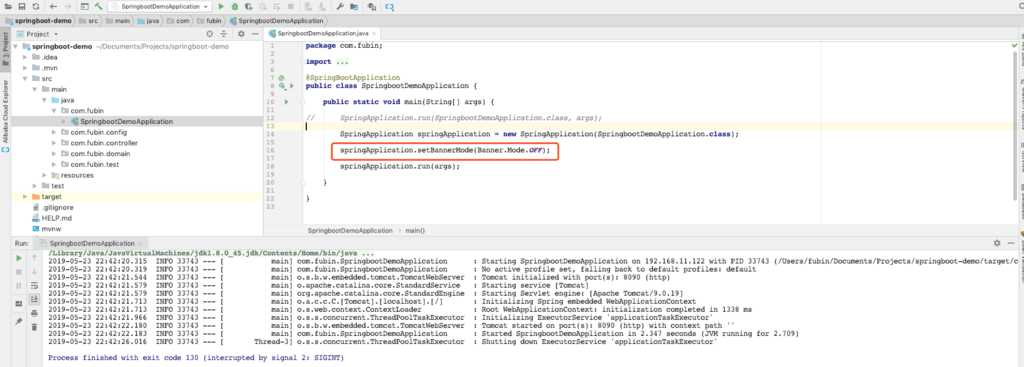Toggle the Pin Tab icon in Run panel
1024x367 pixels.
[x=19, y=321]
